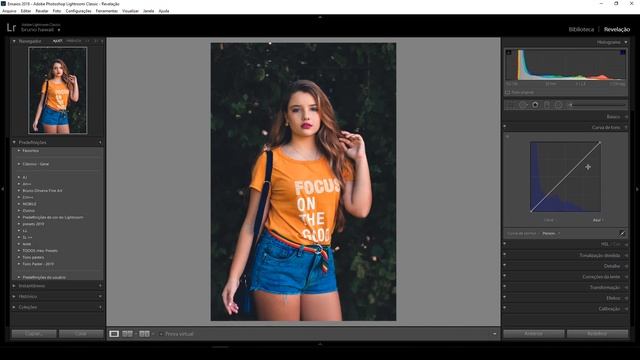Toggle the Detalhe panel switch
640x360 pixels.
505,265
